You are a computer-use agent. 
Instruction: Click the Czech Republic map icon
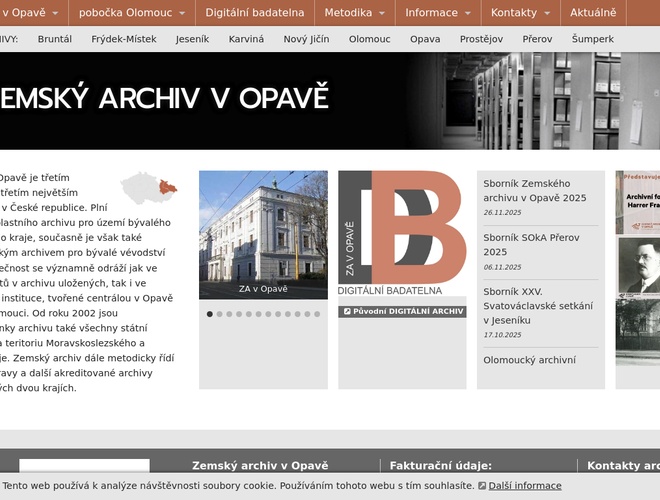pyautogui.click(x=149, y=187)
